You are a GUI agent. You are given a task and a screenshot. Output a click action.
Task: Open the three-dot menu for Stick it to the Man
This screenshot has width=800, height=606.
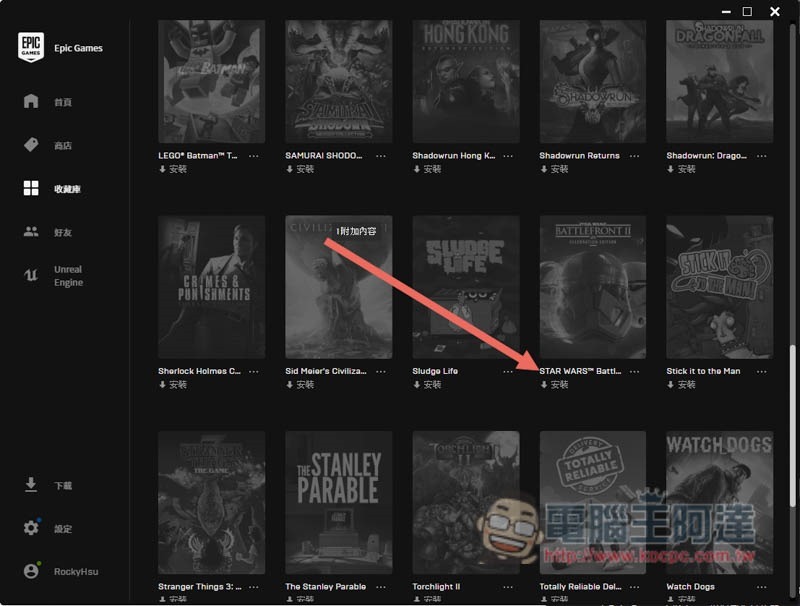(x=762, y=371)
